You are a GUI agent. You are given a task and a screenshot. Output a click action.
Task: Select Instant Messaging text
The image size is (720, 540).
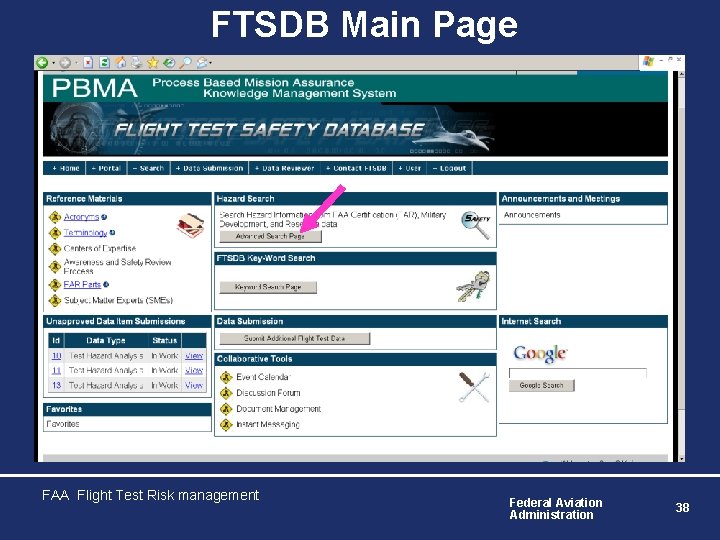[x=268, y=424]
